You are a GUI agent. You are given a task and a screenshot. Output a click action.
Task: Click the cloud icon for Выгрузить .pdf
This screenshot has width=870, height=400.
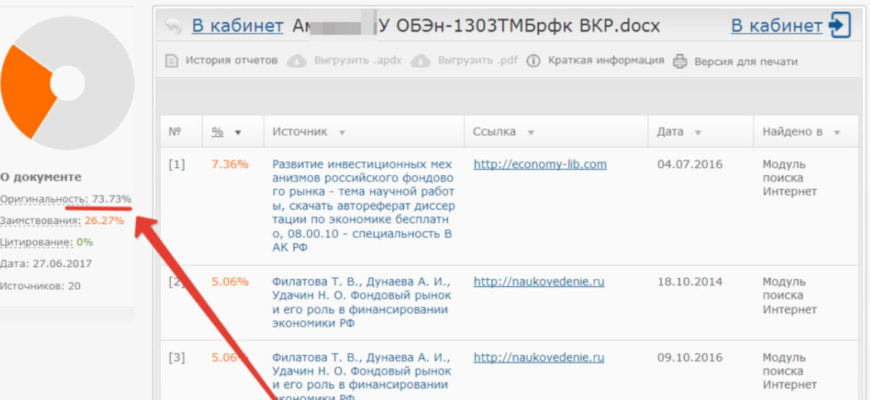tap(420, 61)
